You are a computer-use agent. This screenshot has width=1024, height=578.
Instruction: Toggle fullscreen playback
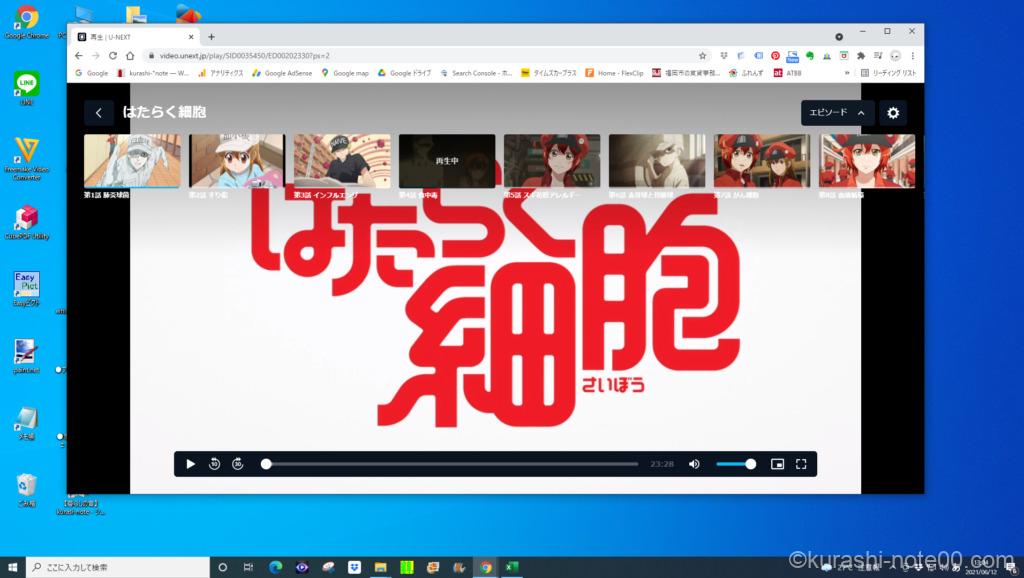coord(801,463)
